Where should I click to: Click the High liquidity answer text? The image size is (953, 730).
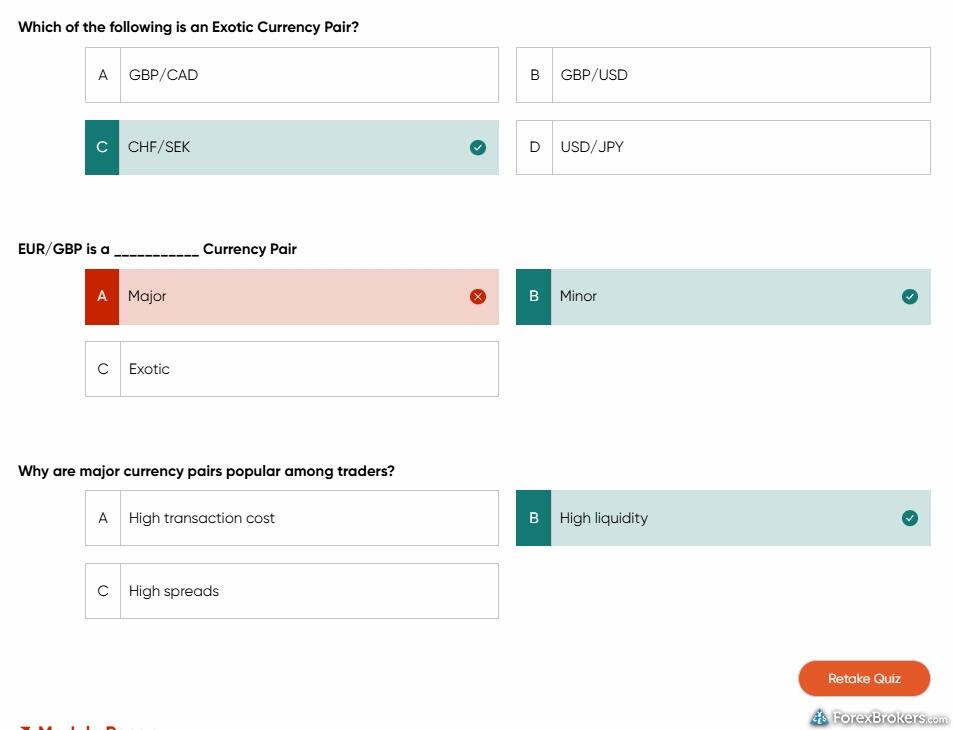[x=604, y=518]
